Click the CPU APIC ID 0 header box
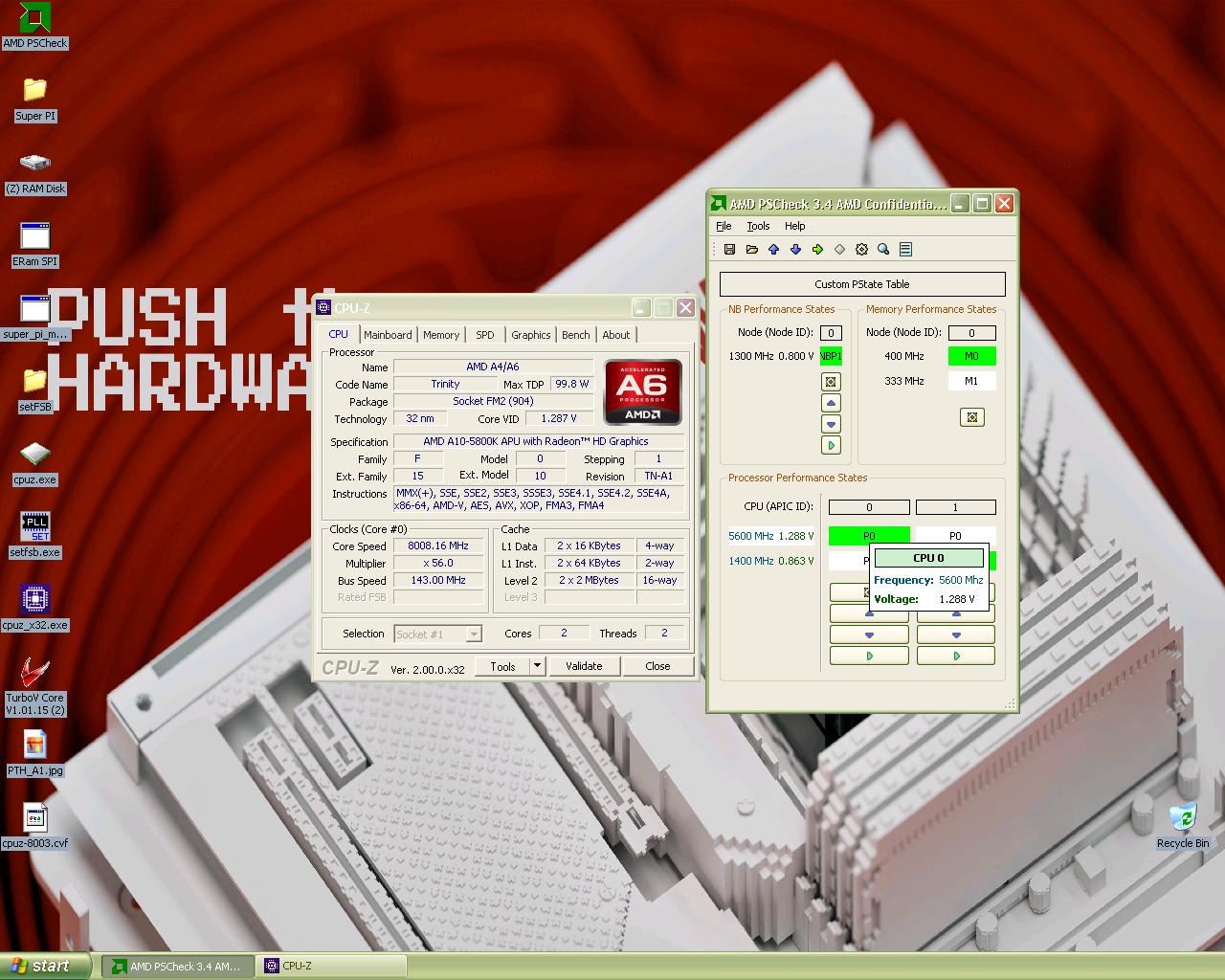Image resolution: width=1225 pixels, height=980 pixels. pyautogui.click(x=869, y=507)
